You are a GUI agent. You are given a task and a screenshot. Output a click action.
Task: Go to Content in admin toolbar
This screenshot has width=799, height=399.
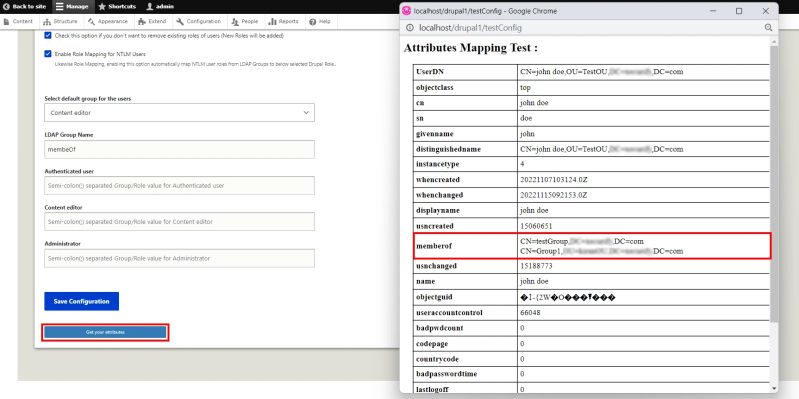point(18,21)
